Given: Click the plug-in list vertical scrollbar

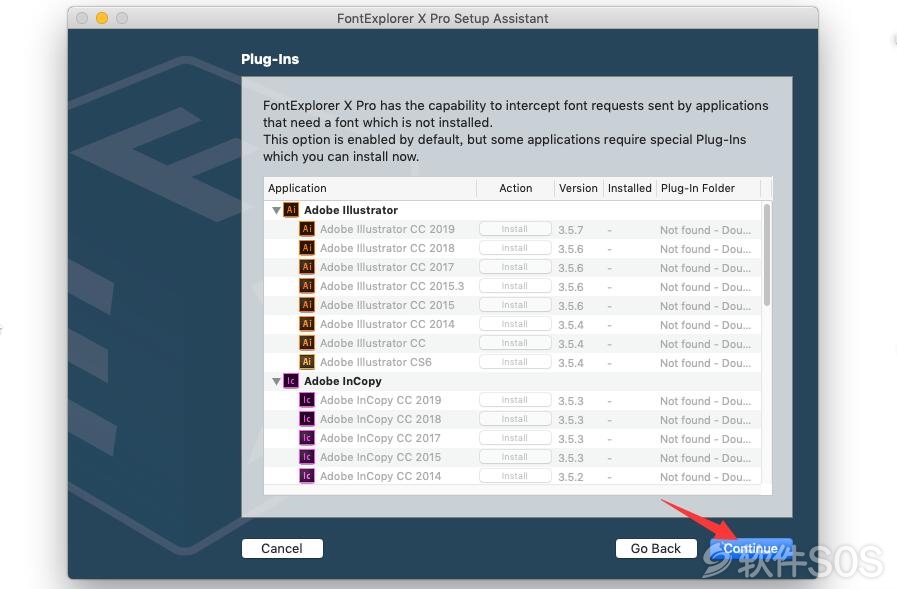Looking at the screenshot, I should click(767, 254).
